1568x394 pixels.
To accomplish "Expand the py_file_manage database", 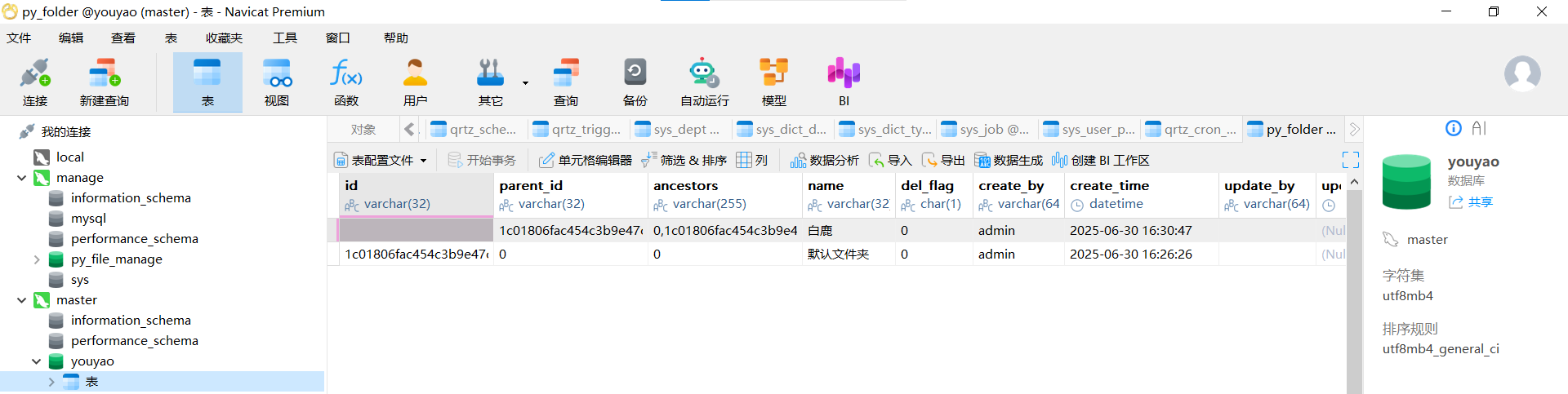I will [x=37, y=259].
